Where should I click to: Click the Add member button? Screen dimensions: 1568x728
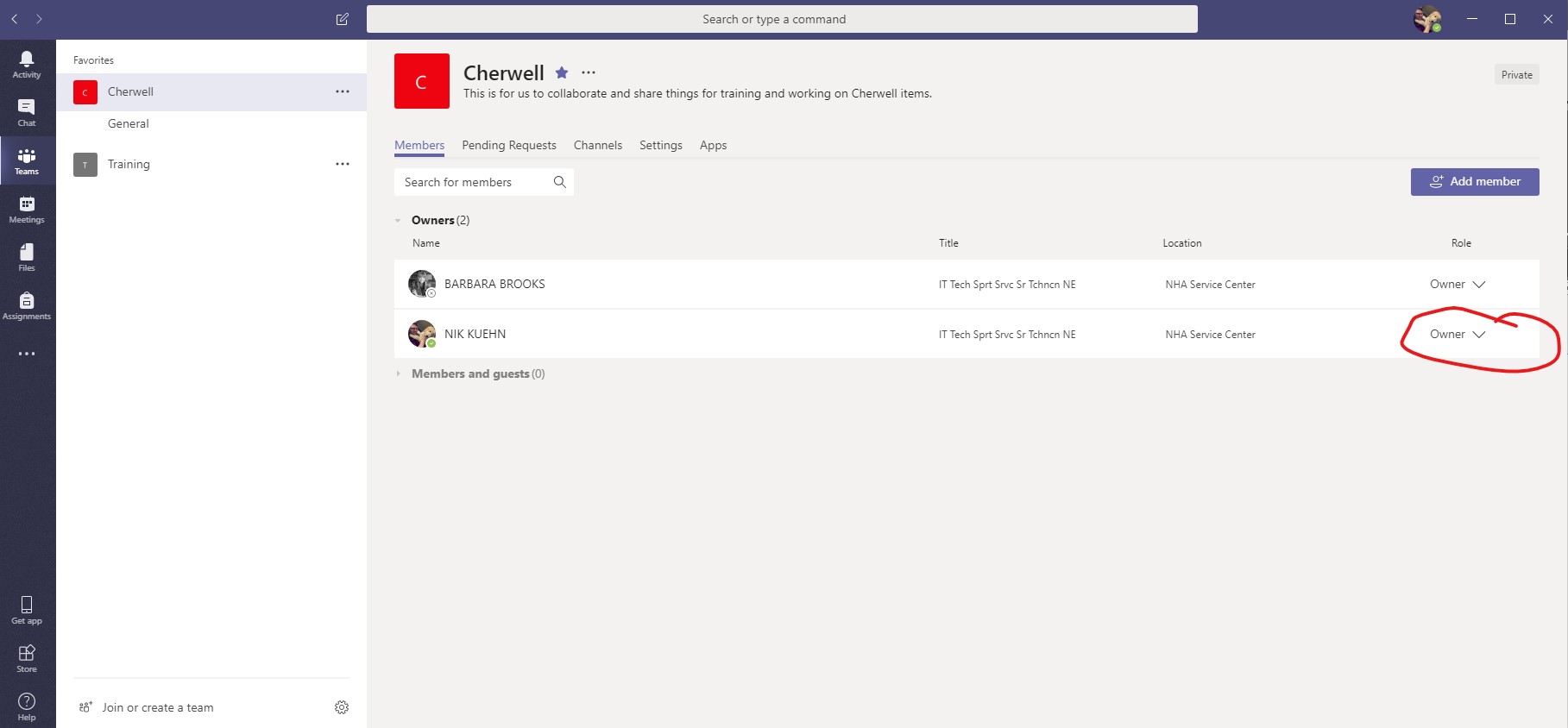pos(1475,182)
